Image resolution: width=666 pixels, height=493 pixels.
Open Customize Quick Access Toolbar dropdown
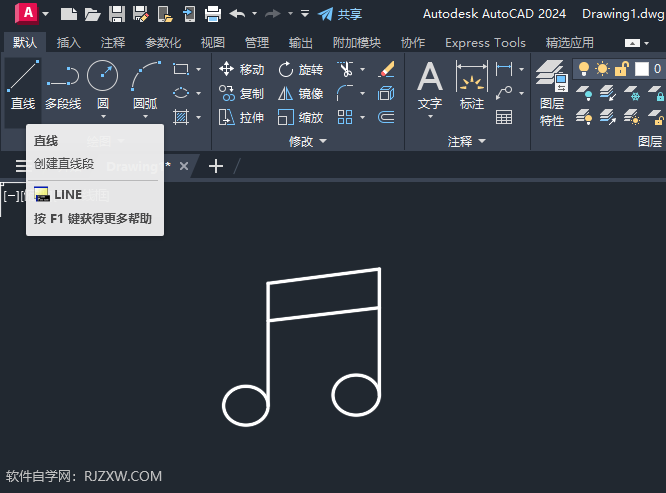(305, 14)
